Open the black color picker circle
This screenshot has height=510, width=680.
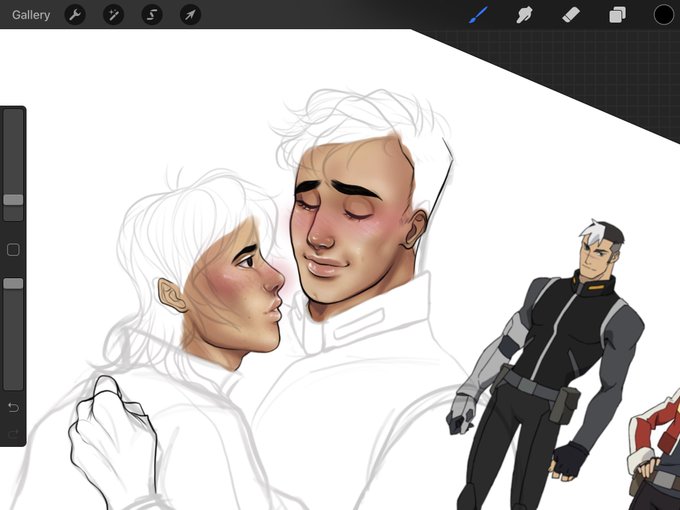(x=664, y=15)
